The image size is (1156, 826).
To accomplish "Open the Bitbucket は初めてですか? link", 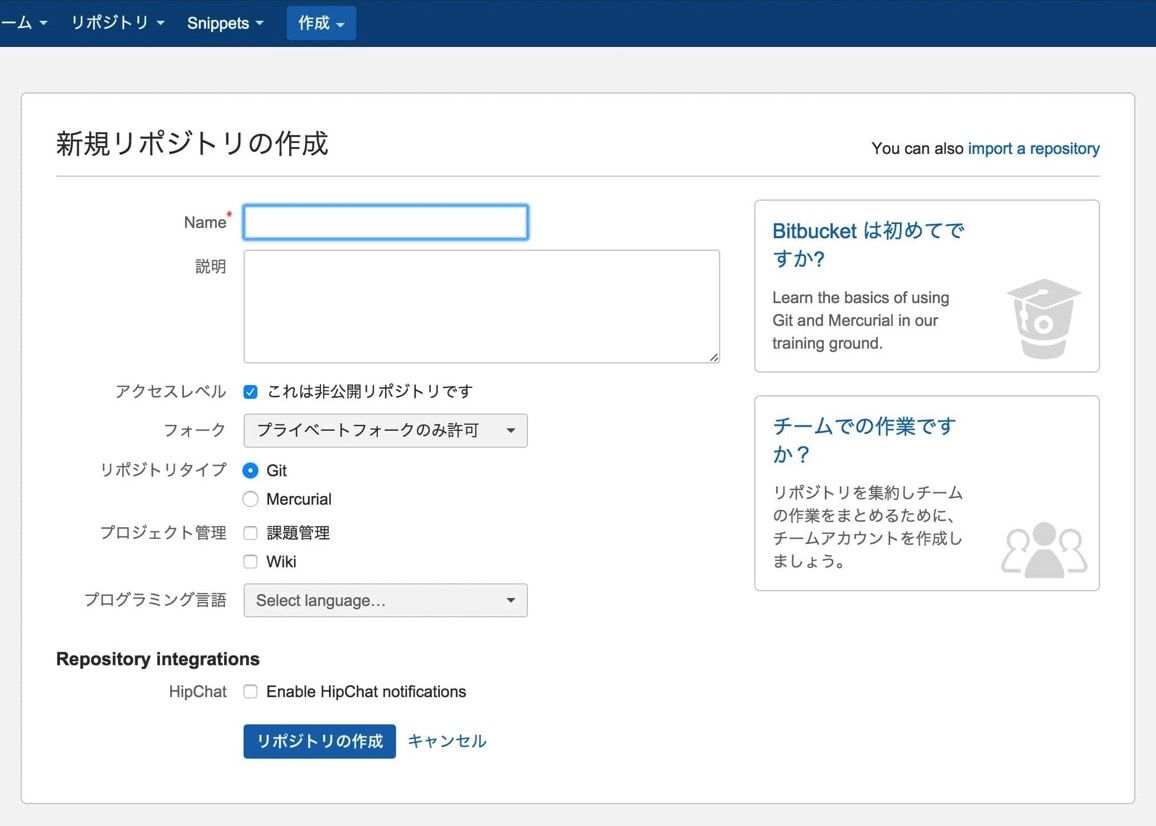I will [868, 245].
